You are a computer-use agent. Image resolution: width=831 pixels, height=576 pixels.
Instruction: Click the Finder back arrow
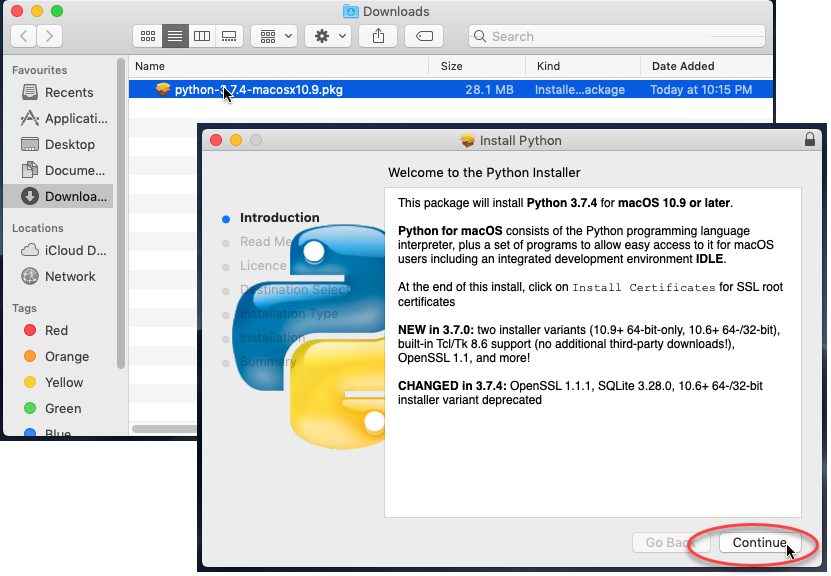(24, 36)
